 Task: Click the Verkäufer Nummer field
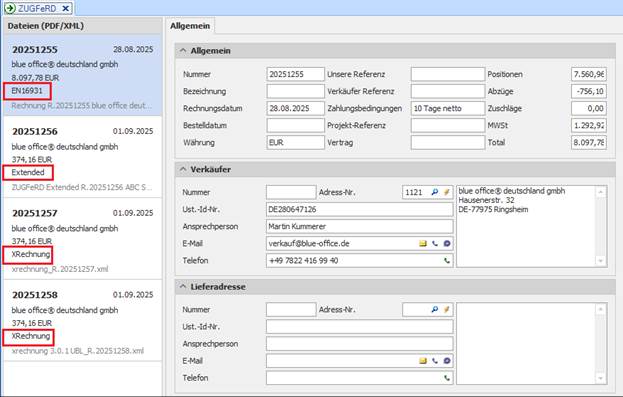[291, 192]
